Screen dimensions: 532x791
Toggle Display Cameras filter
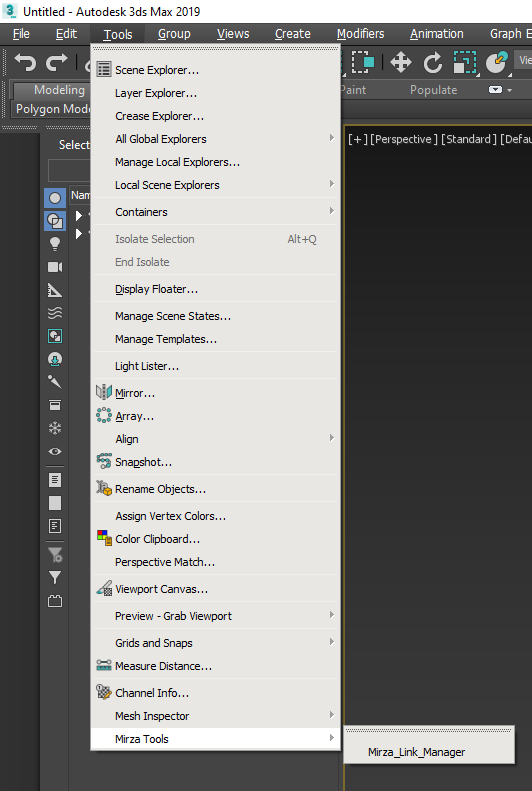tap(55, 267)
